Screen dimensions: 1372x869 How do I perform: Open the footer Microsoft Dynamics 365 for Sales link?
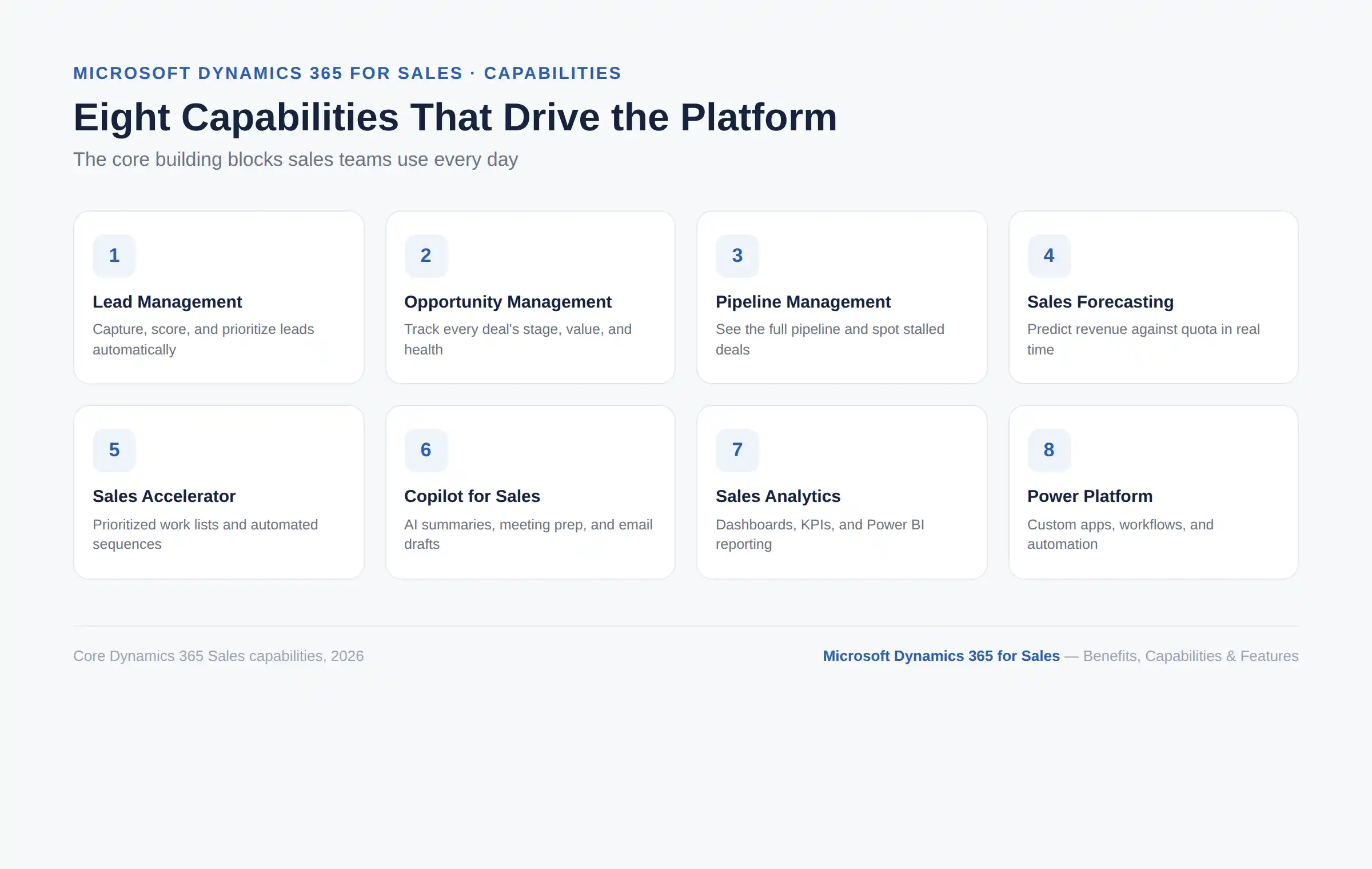click(942, 656)
